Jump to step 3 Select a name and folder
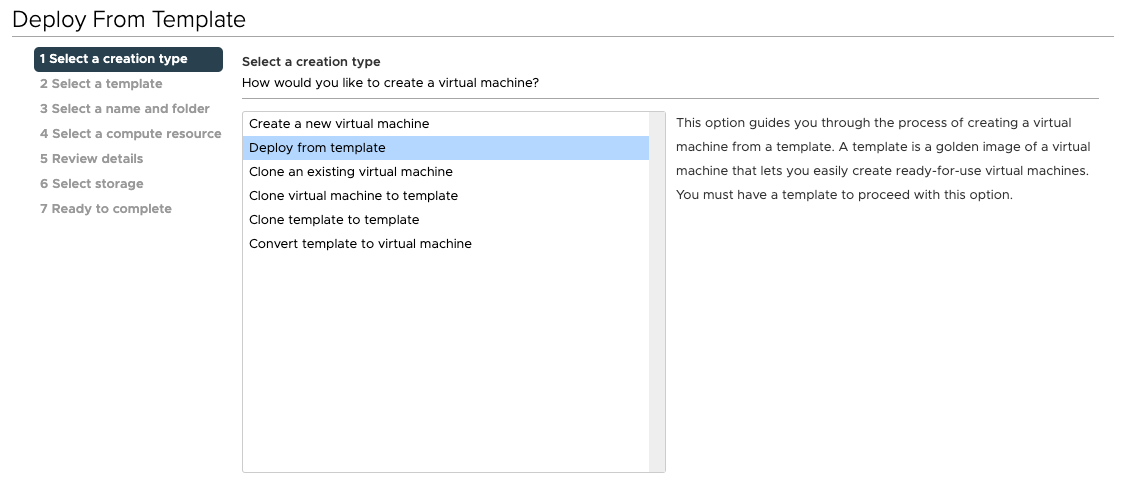The image size is (1126, 487). (125, 109)
